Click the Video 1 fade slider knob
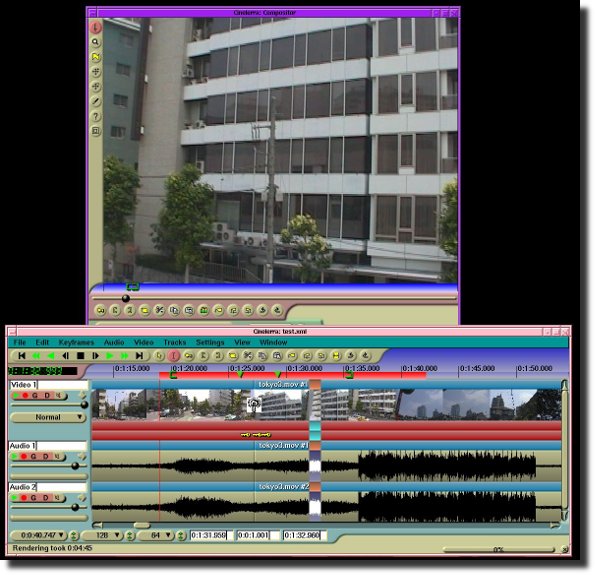 click(x=84, y=405)
